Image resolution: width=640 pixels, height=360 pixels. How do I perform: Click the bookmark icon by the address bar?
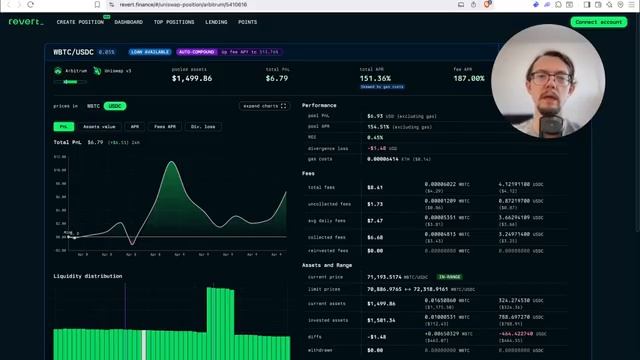coord(97,4)
